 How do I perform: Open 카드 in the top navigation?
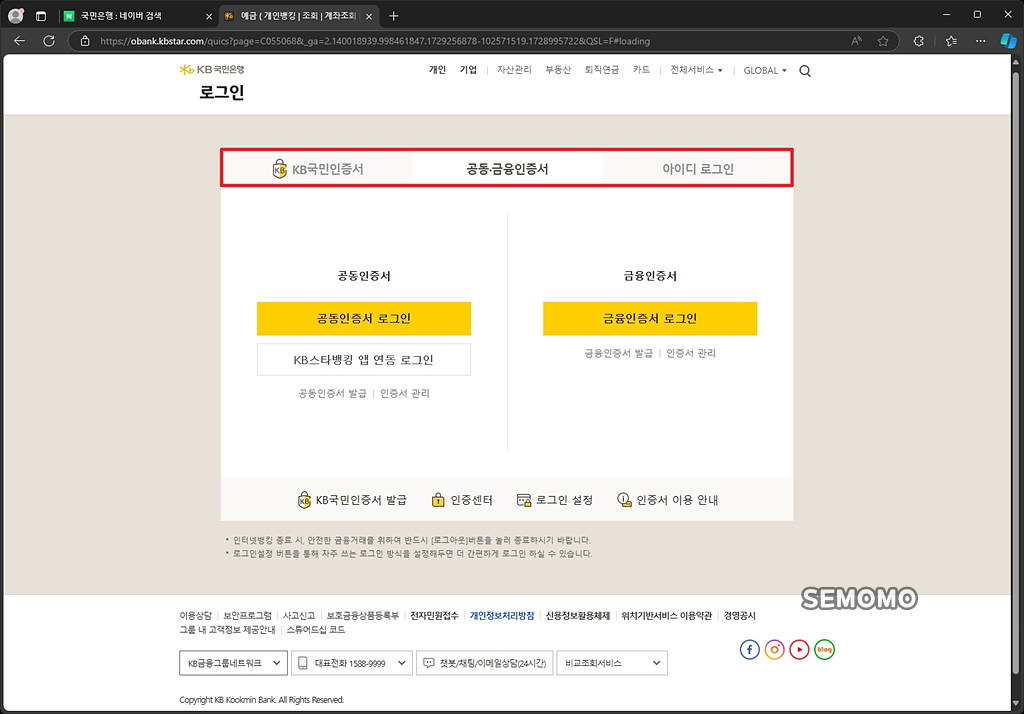(x=641, y=70)
